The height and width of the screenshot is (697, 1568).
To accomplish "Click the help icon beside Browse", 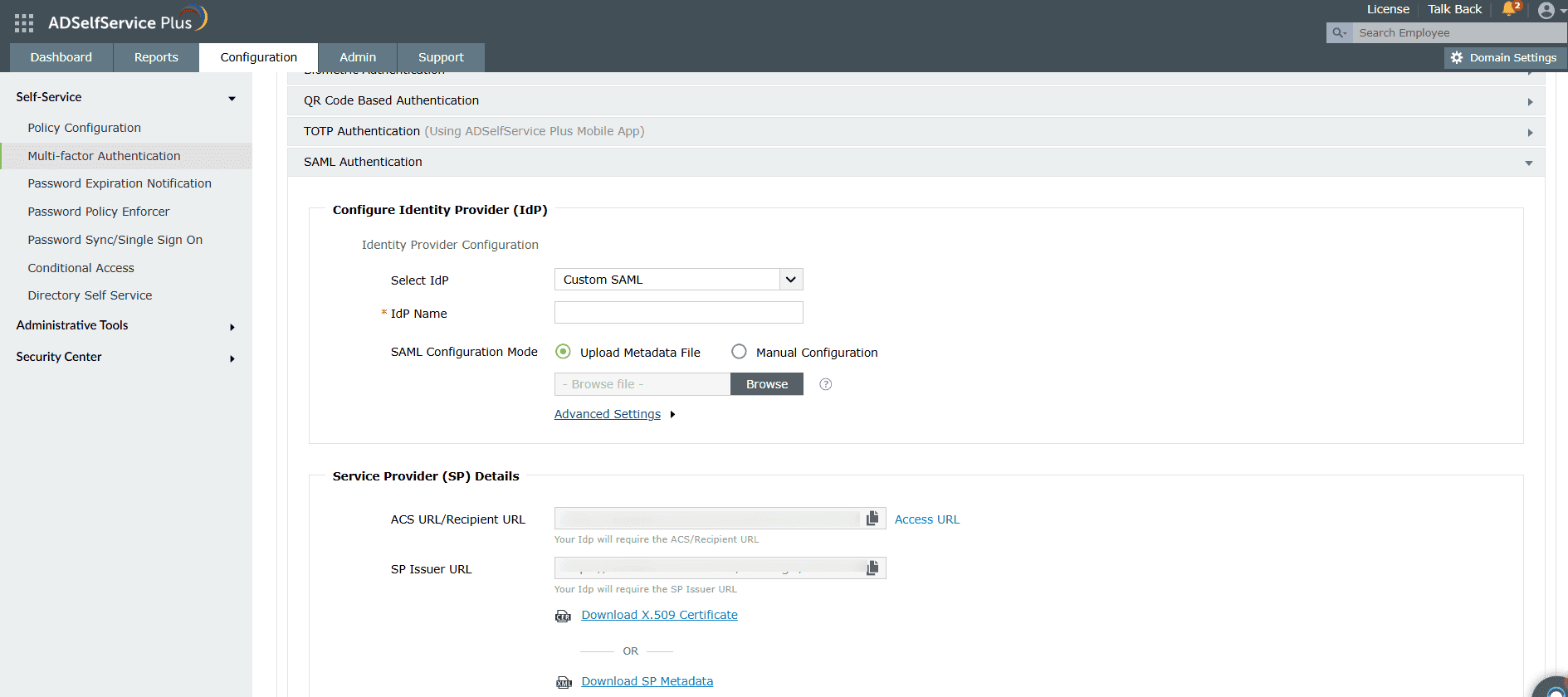I will point(825,384).
